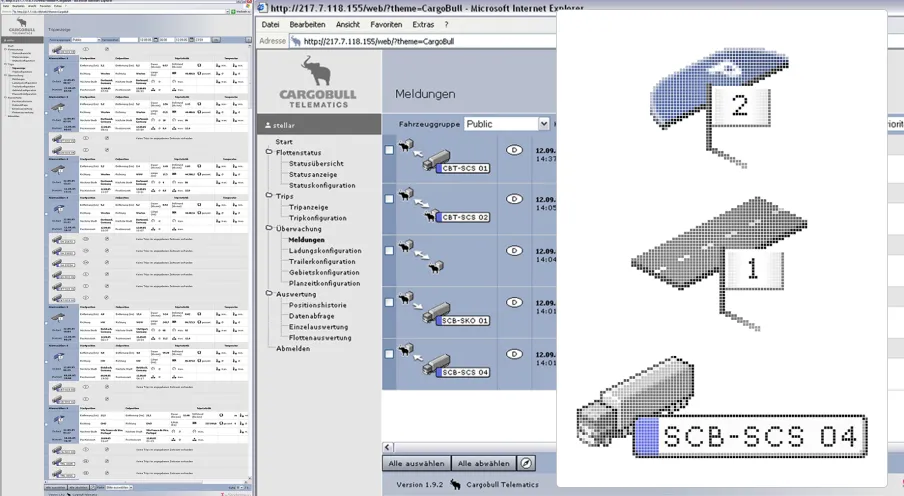Open Einzelauswertung in the sidebar
Viewport: 904px width, 496px height.
(318, 327)
